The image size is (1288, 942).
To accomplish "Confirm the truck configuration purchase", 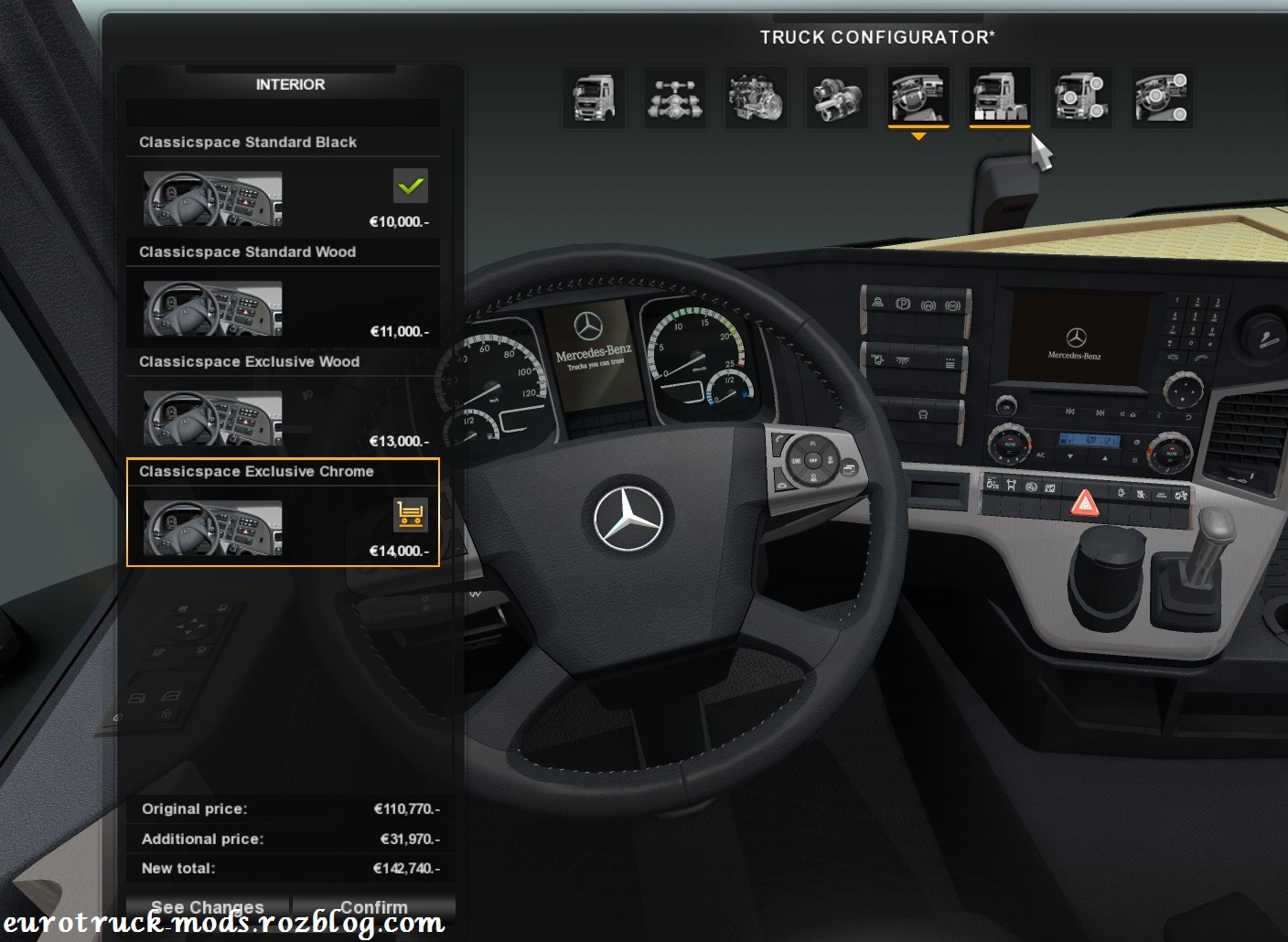I will (x=373, y=906).
